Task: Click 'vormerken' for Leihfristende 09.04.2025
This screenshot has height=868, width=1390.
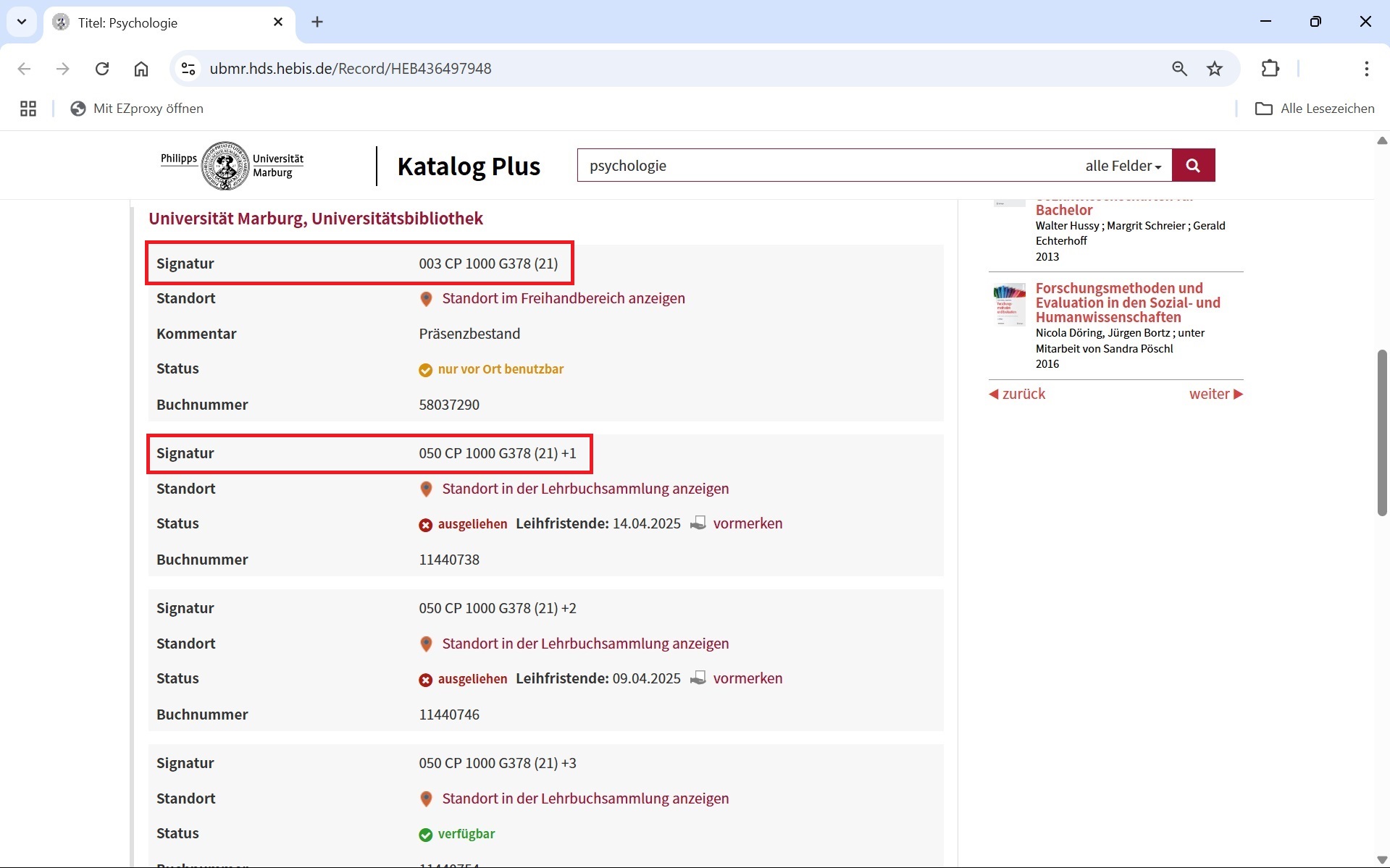Action: (x=747, y=678)
